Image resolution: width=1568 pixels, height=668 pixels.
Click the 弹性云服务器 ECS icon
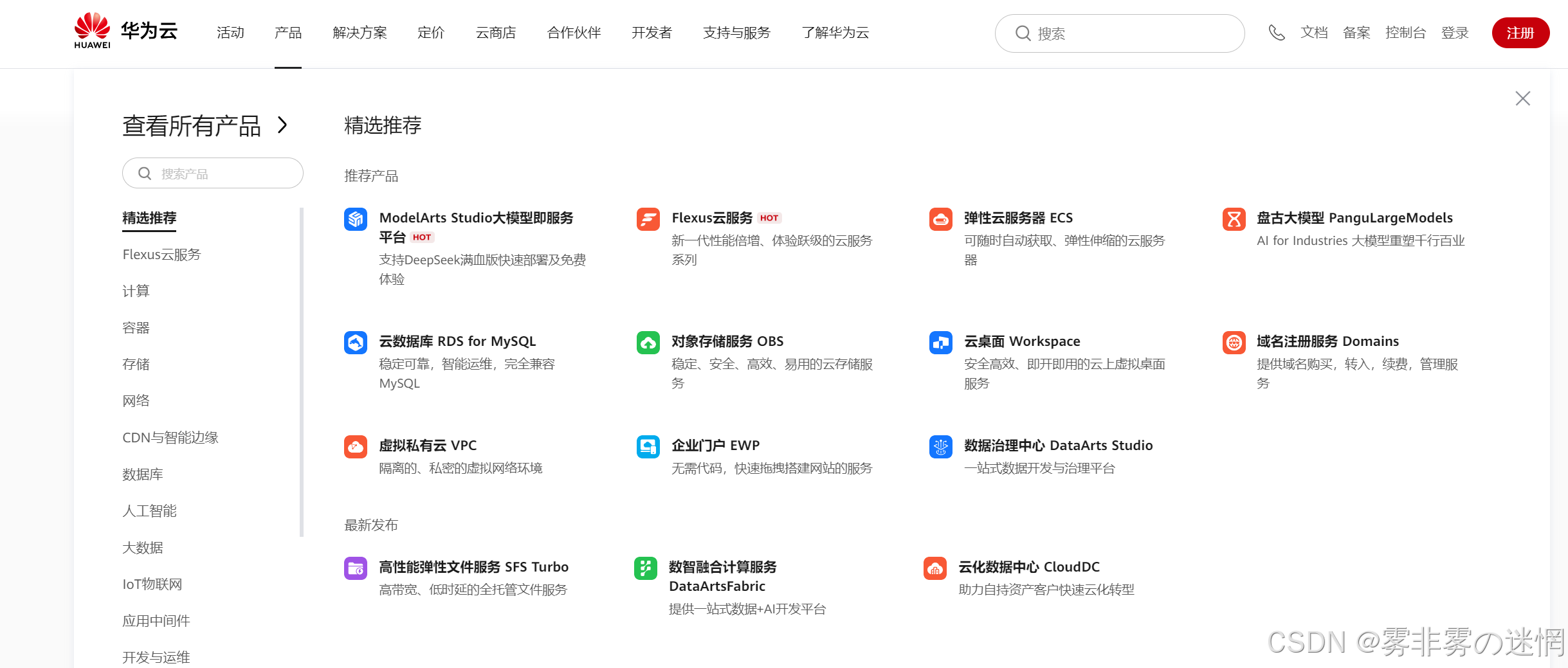tap(941, 219)
